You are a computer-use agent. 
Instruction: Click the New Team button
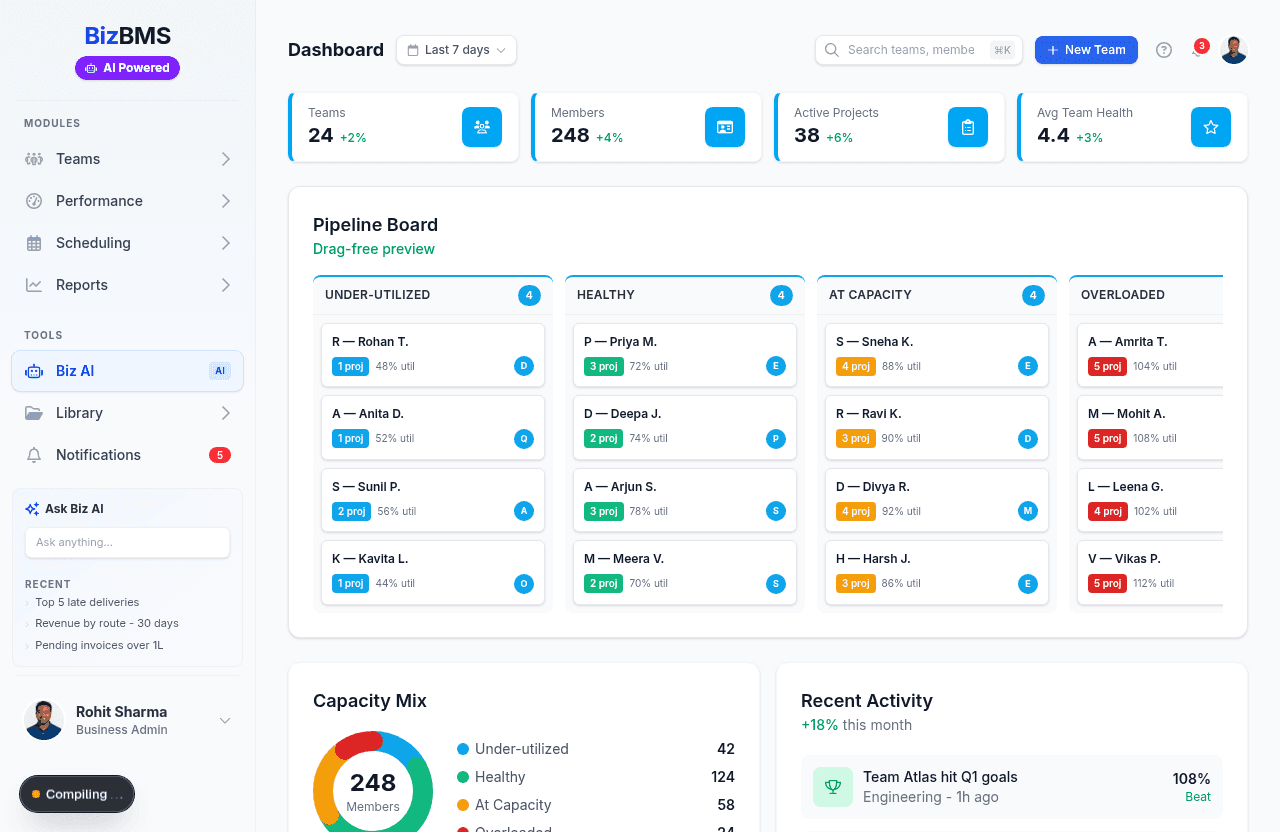[1085, 50]
